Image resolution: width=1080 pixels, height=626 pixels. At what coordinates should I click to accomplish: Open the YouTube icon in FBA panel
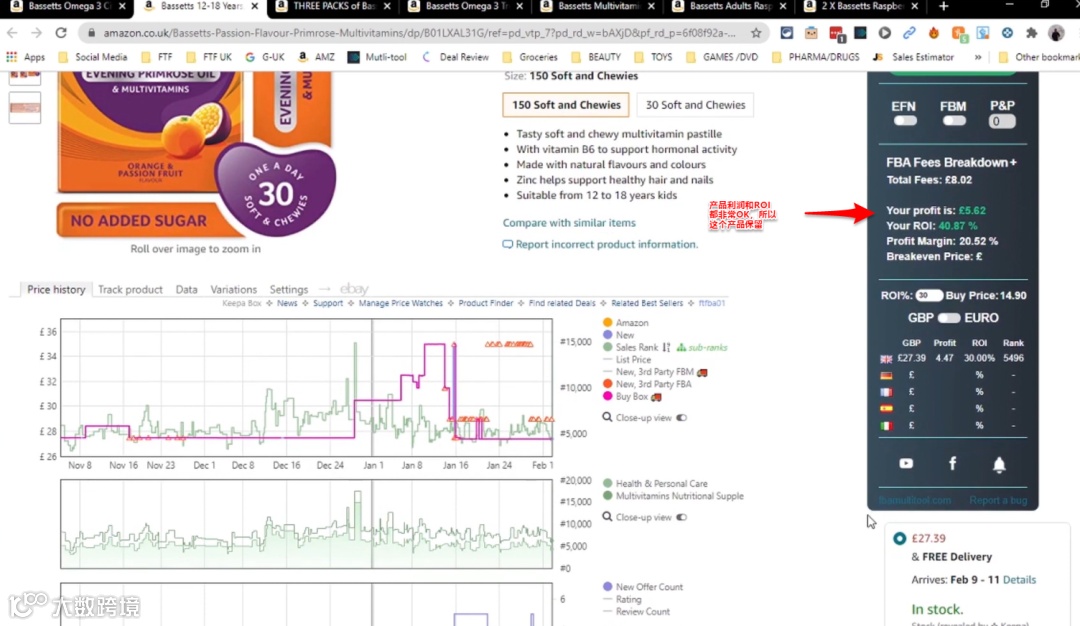(x=906, y=463)
